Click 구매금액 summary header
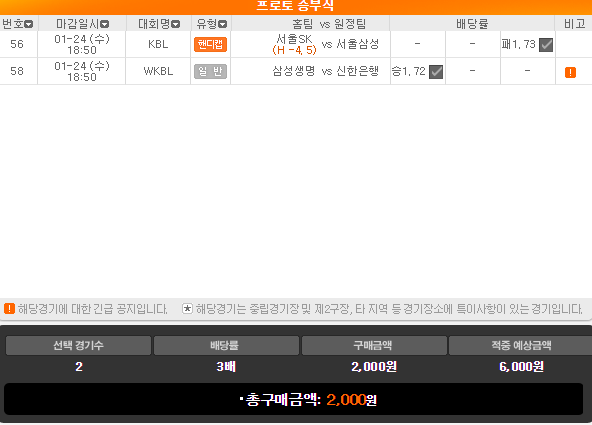 (x=374, y=345)
